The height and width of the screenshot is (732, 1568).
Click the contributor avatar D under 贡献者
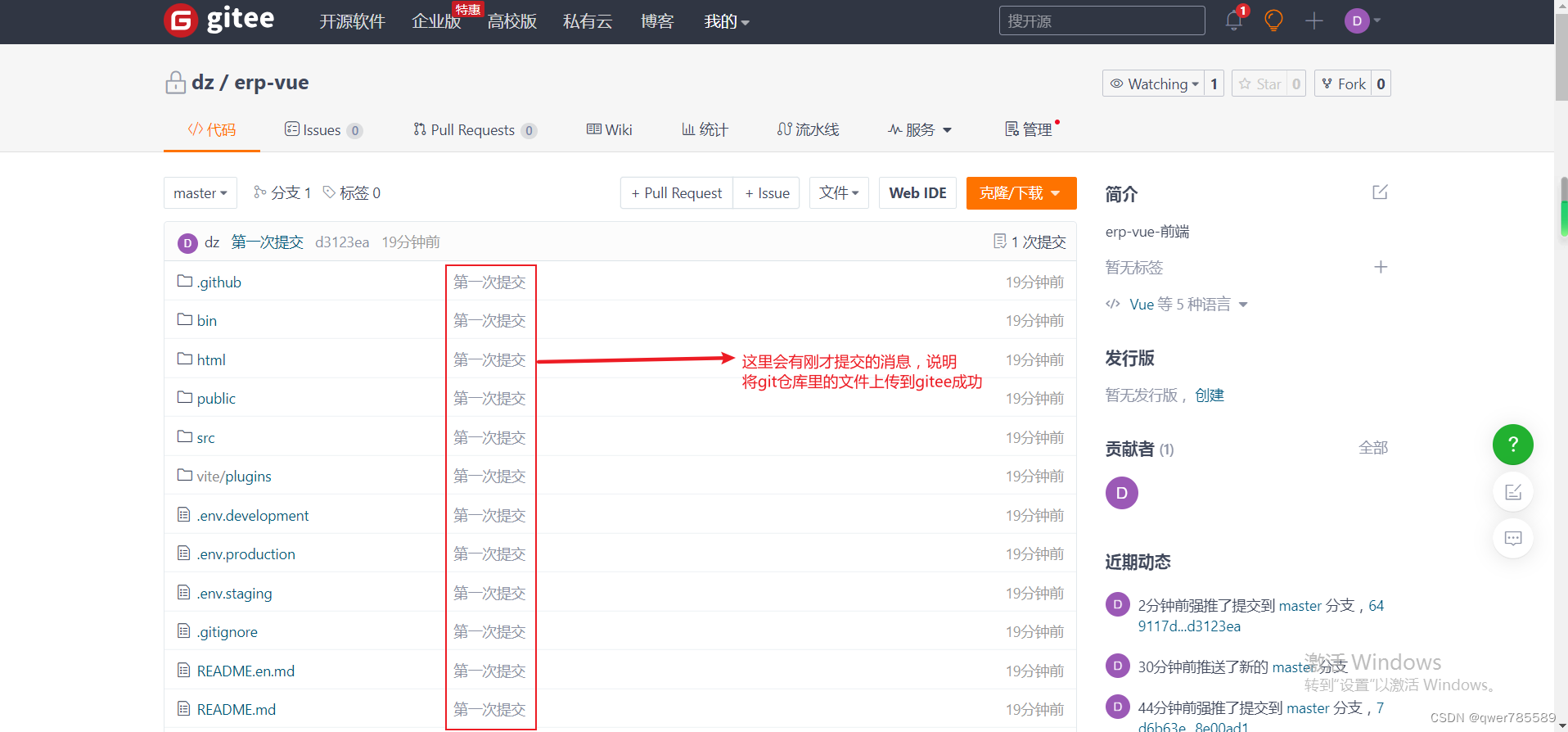click(1121, 493)
